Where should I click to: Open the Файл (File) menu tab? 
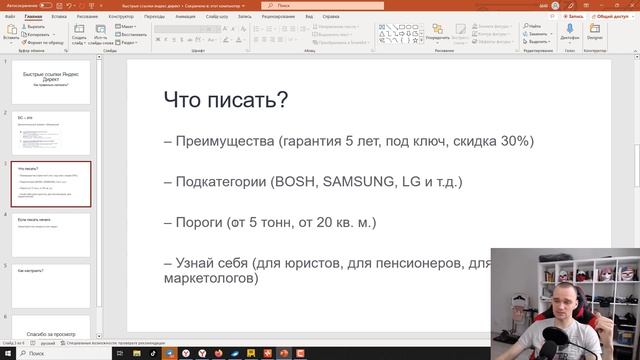click(10, 17)
